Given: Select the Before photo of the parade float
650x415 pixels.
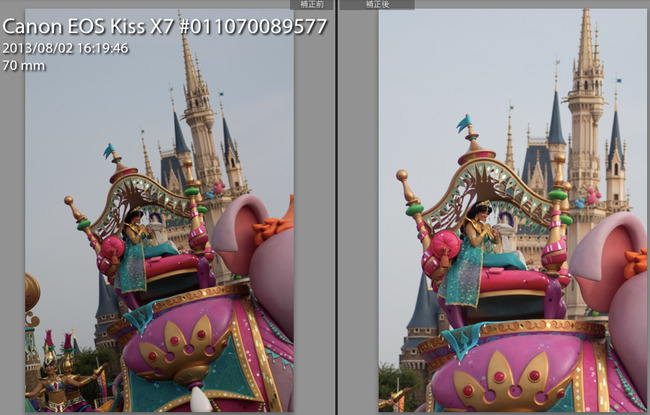Looking at the screenshot, I should (x=160, y=211).
